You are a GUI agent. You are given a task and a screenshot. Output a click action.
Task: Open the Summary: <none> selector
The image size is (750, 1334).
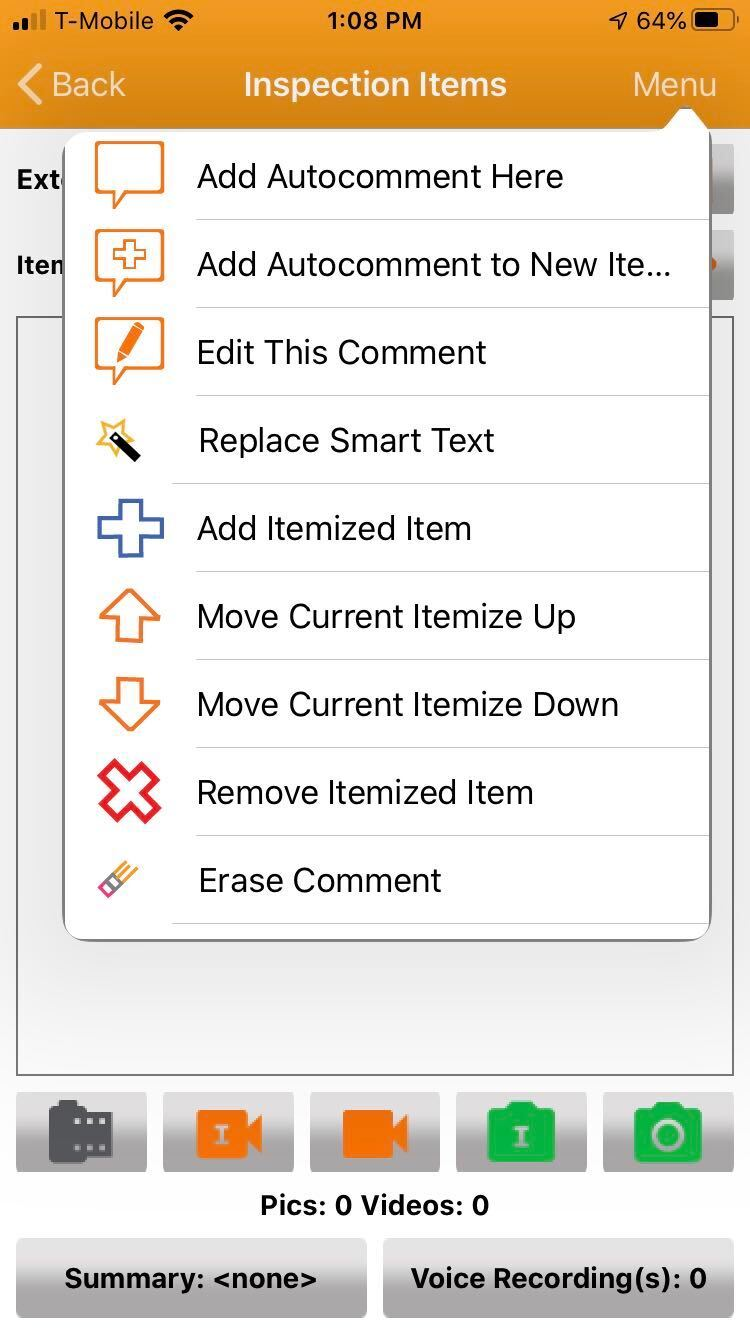tap(191, 1278)
